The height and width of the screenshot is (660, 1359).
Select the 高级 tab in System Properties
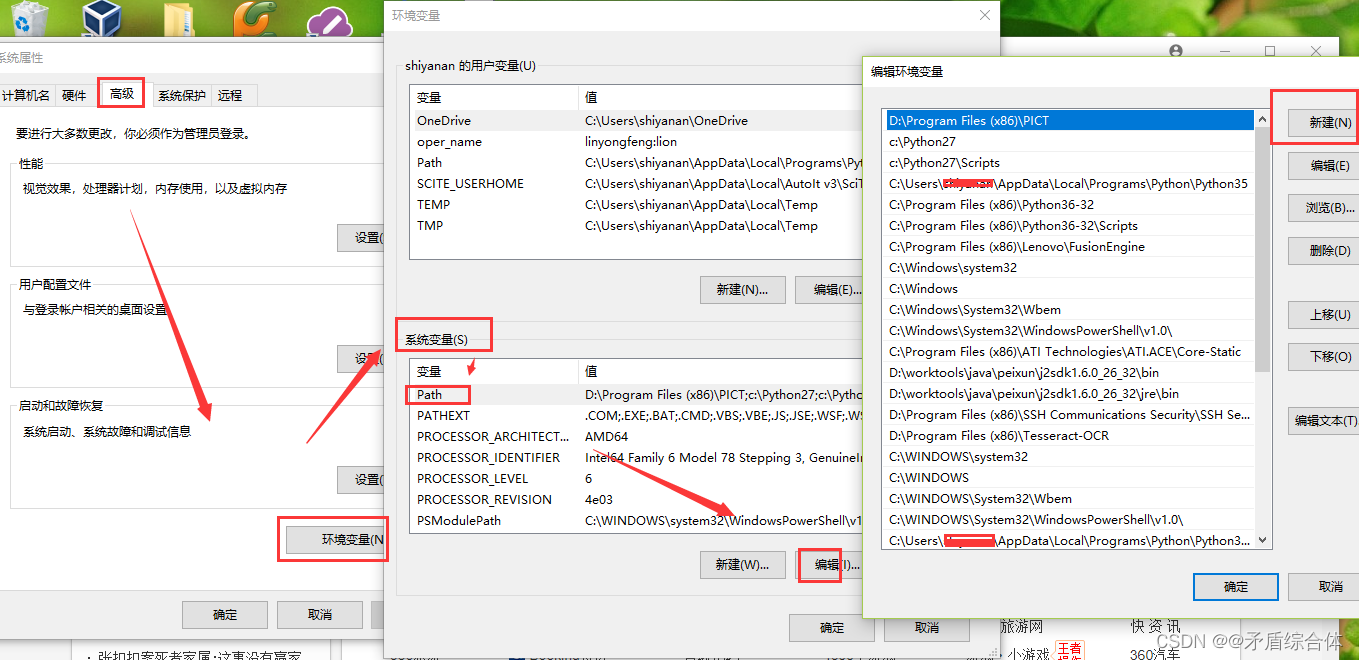122,93
